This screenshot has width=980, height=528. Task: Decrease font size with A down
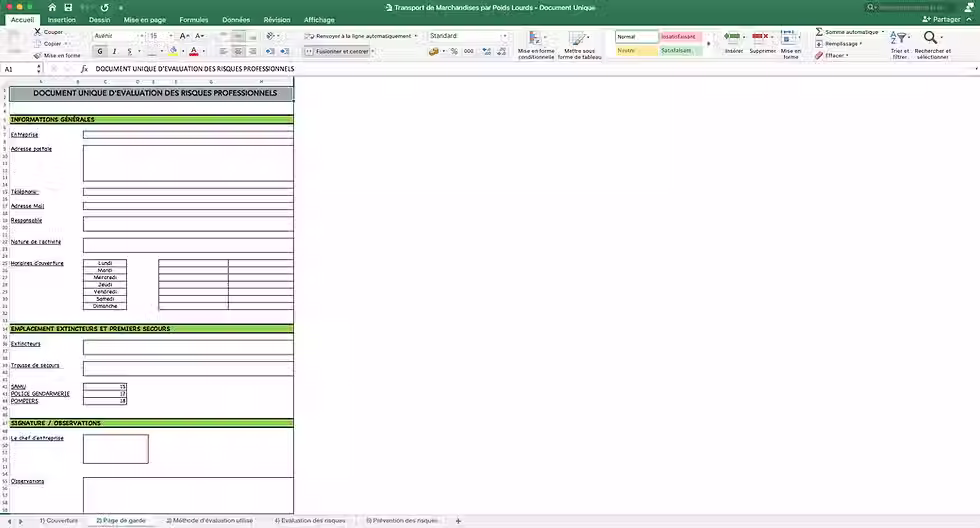click(x=199, y=36)
